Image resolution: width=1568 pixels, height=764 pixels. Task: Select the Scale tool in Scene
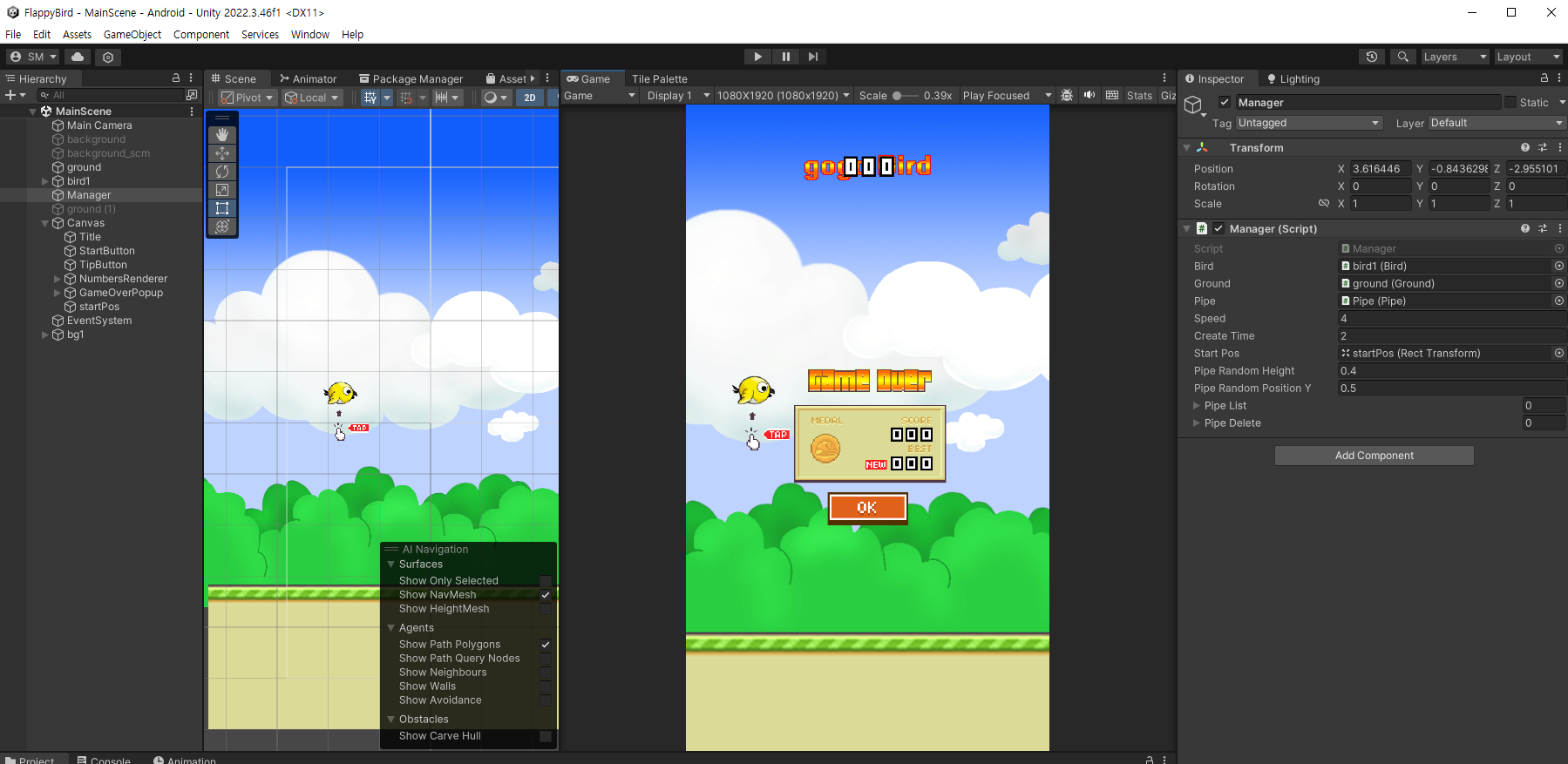(222, 190)
